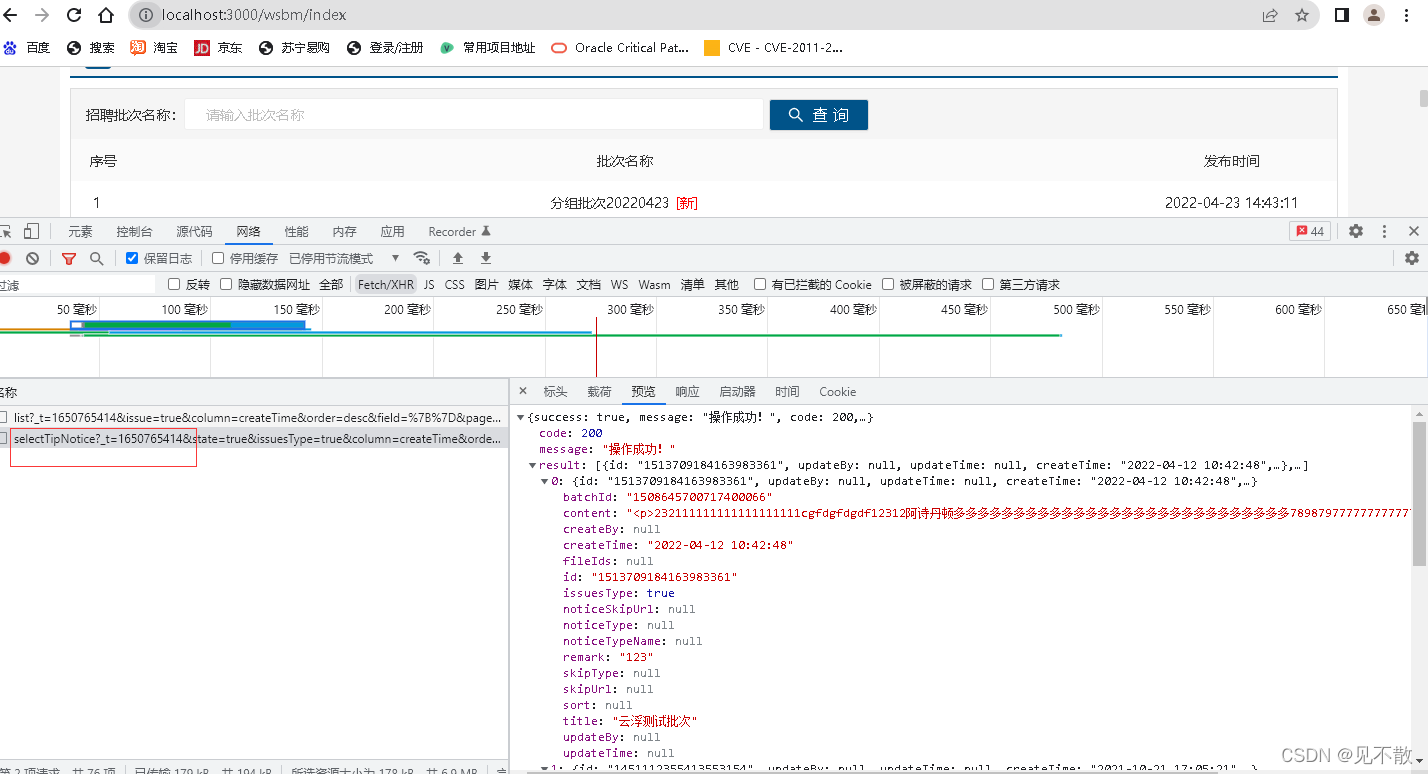Switch to the 控制台 panel tab
The image size is (1428, 774).
pos(134,231)
